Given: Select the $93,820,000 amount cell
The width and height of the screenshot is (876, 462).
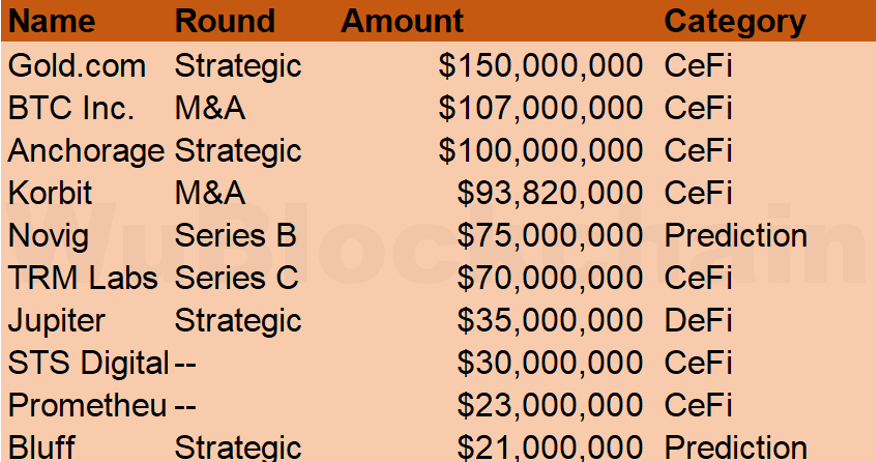Looking at the screenshot, I should tap(549, 193).
